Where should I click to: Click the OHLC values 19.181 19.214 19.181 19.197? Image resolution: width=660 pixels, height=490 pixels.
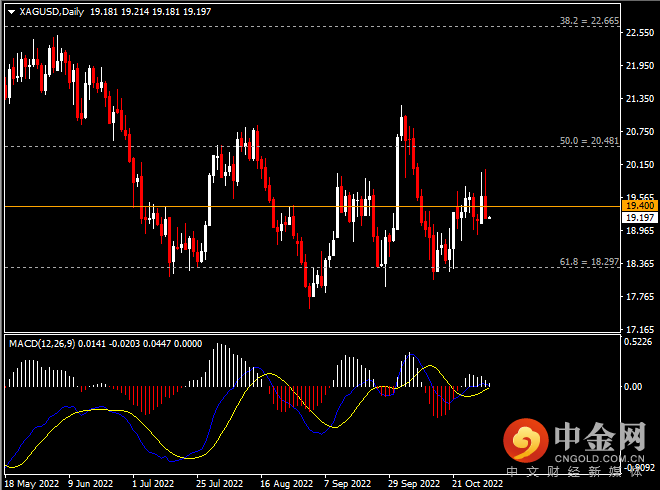[x=150, y=12]
